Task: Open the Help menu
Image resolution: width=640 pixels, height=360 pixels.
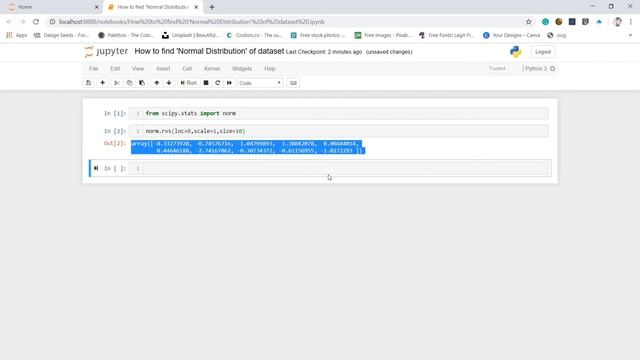Action: pos(270,69)
